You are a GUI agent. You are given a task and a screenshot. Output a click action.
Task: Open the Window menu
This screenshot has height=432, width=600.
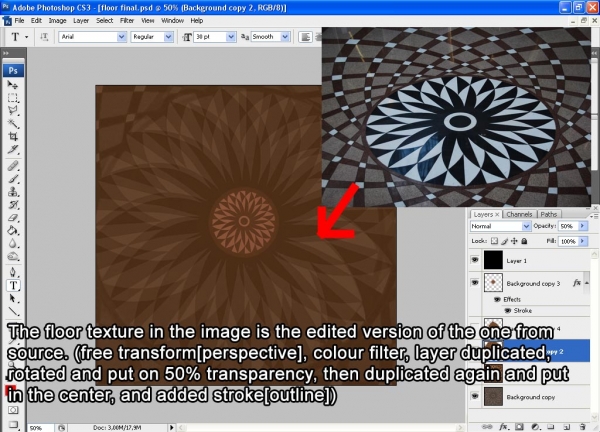[172, 21]
